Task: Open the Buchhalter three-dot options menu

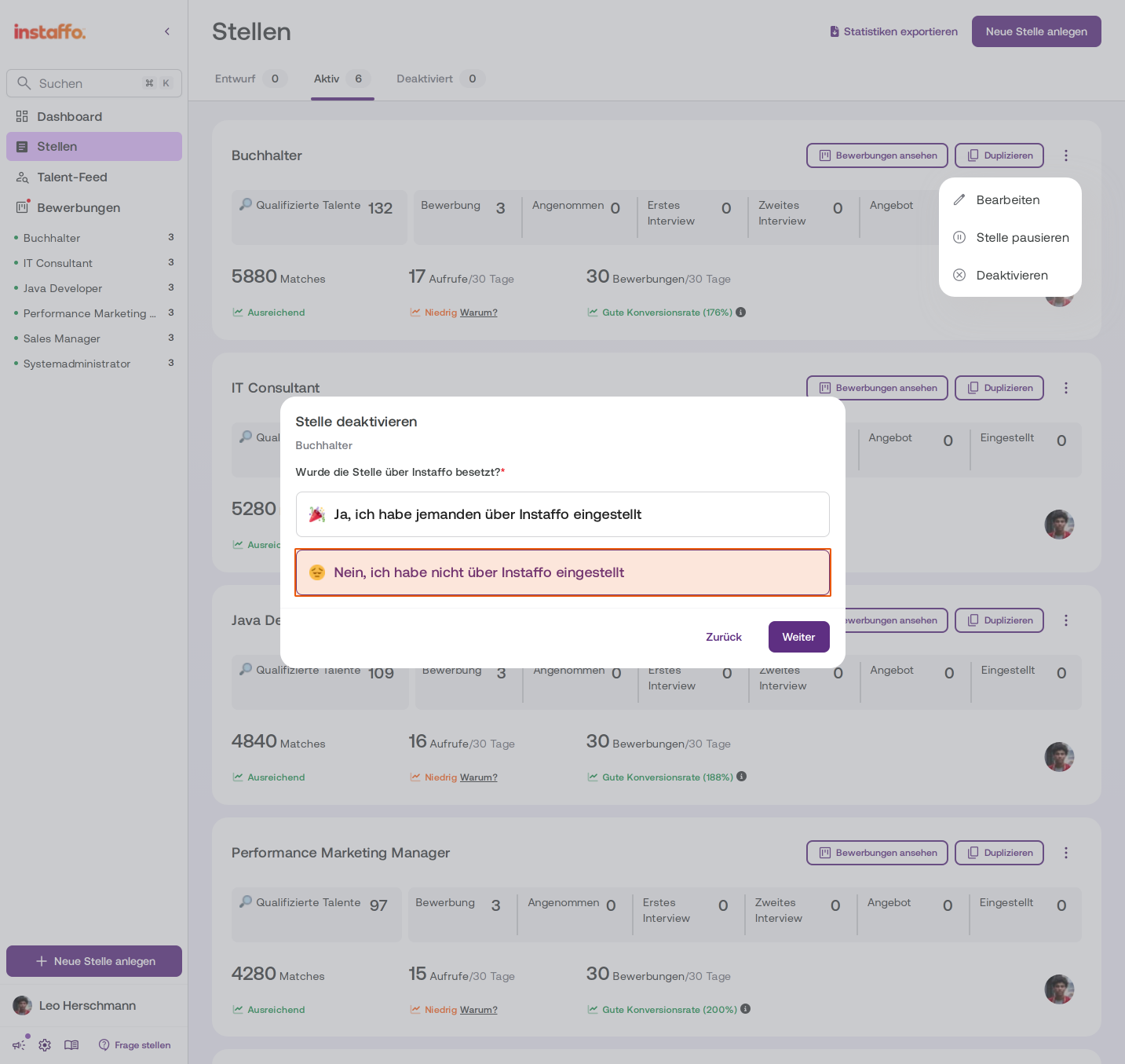Action: [1066, 155]
